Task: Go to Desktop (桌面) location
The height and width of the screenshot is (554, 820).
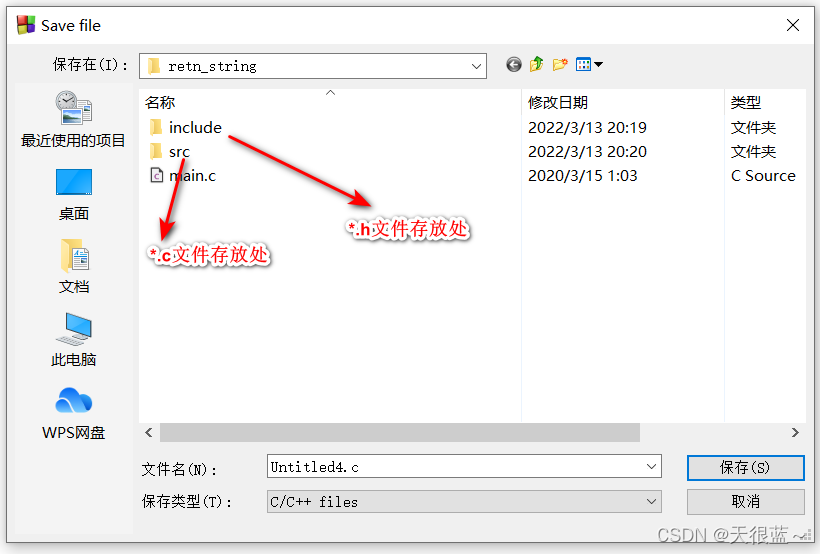Action: 73,195
